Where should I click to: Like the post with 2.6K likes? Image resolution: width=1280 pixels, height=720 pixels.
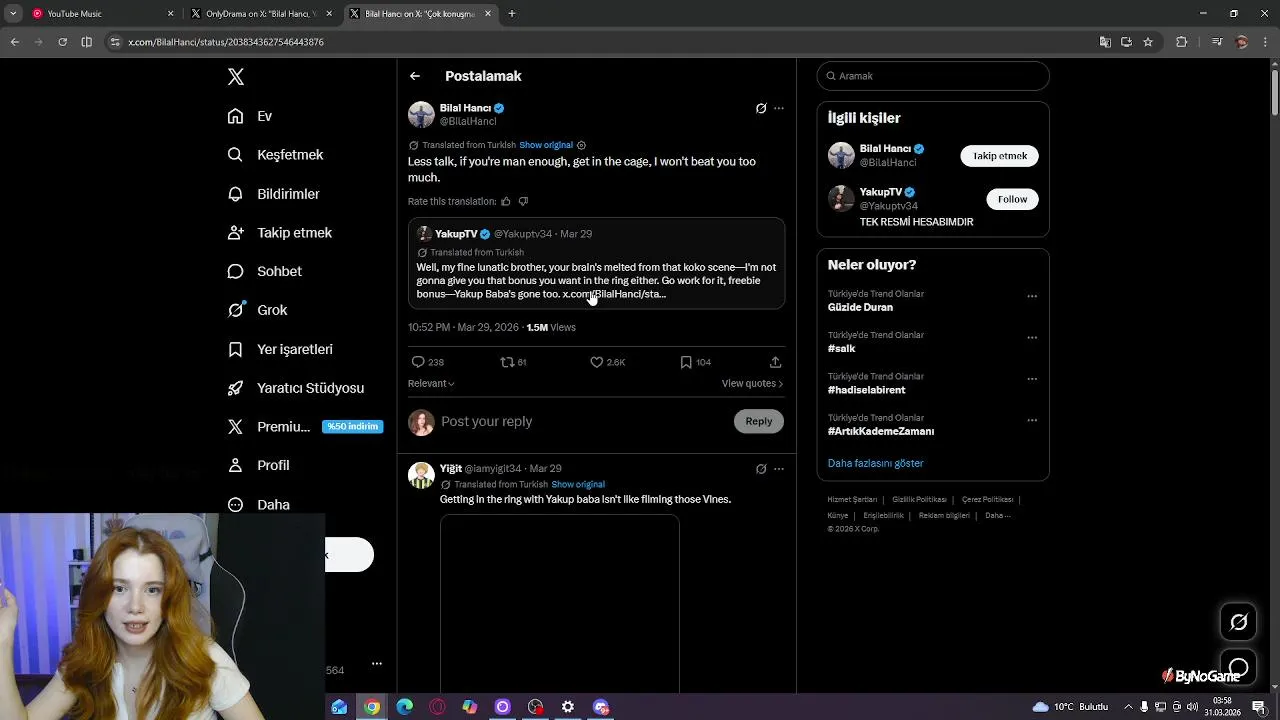click(597, 362)
